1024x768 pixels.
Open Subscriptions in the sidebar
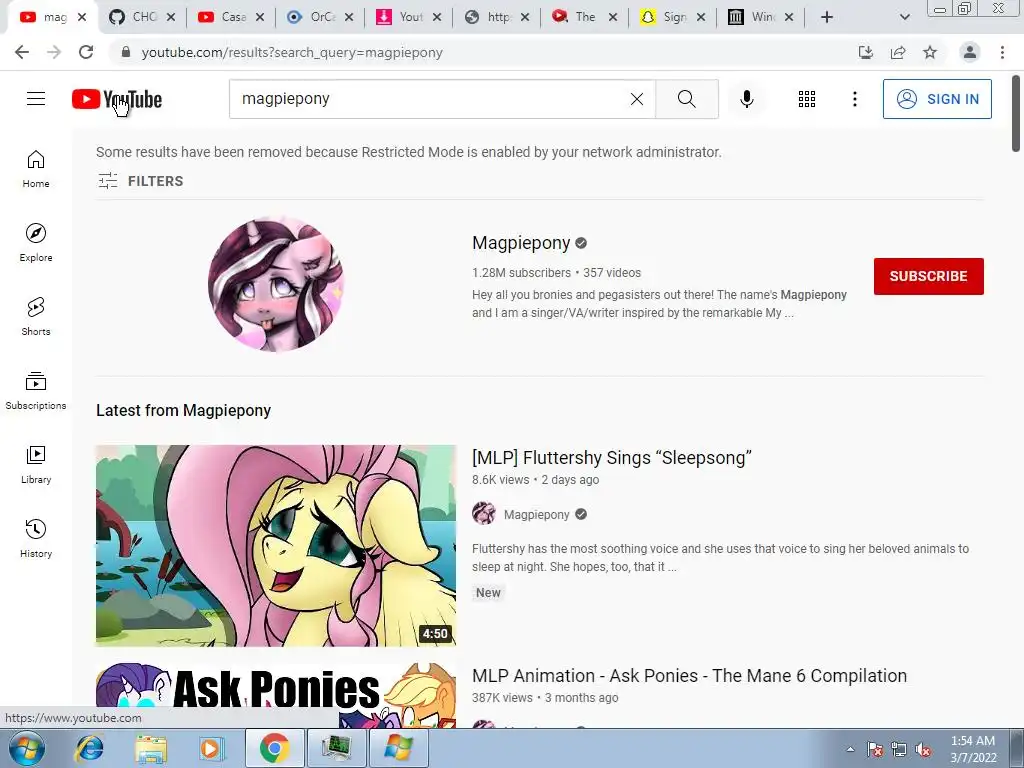click(x=36, y=391)
